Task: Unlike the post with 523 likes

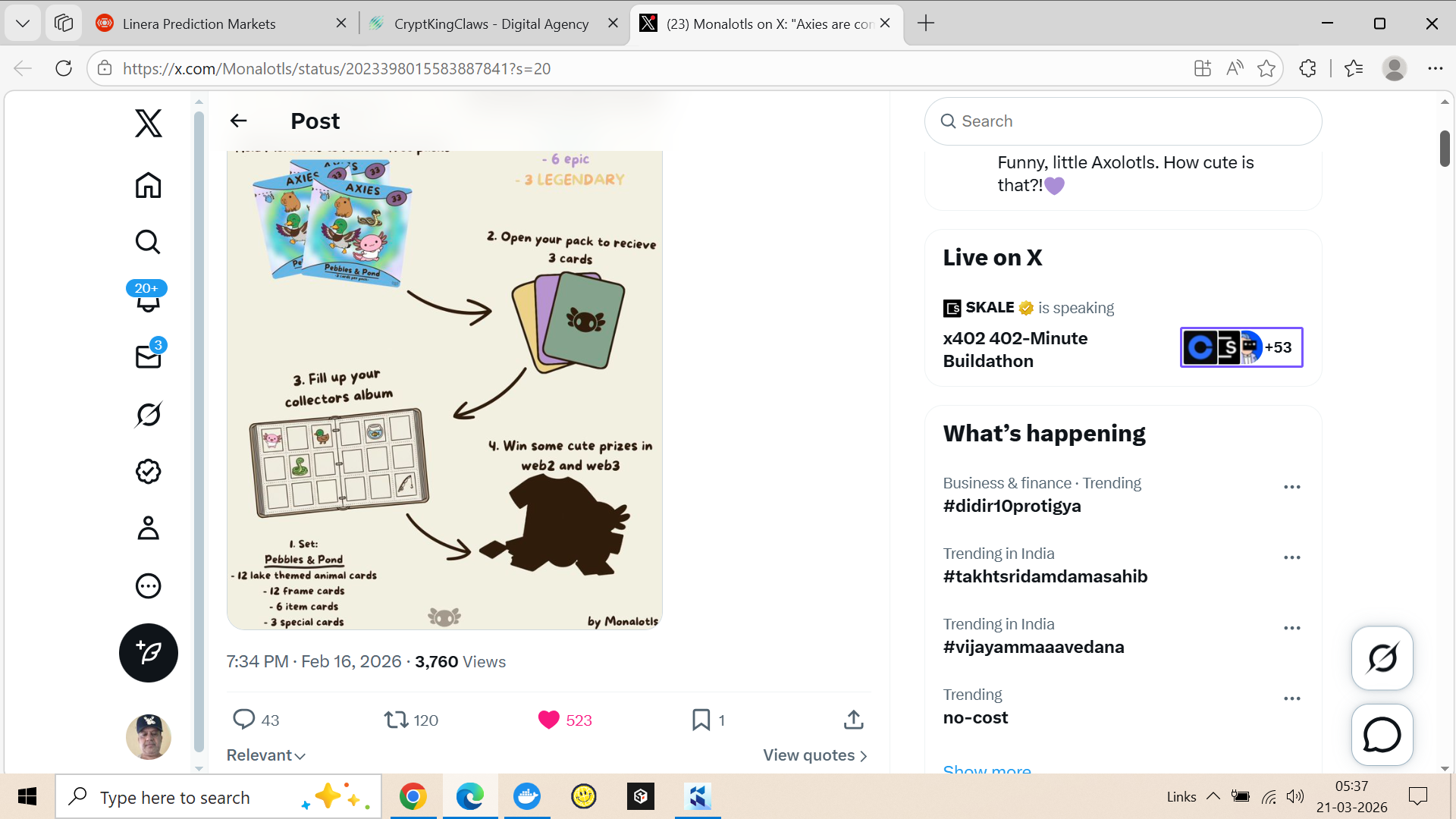Action: pyautogui.click(x=548, y=719)
